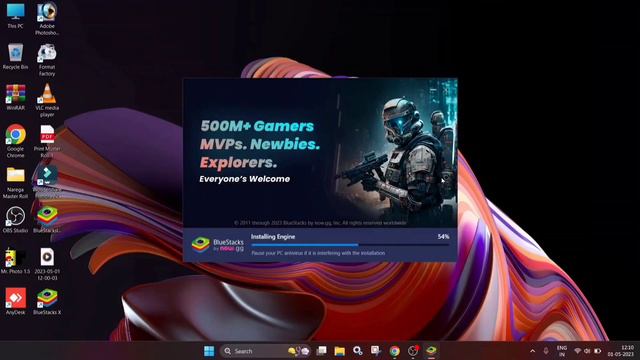Open Google Chrome desktop shortcut

[16, 141]
